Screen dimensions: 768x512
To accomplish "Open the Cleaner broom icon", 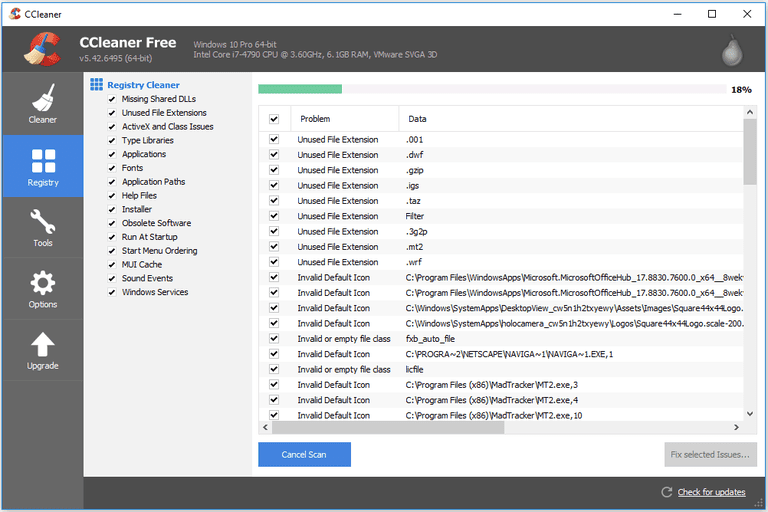I will coord(42,98).
